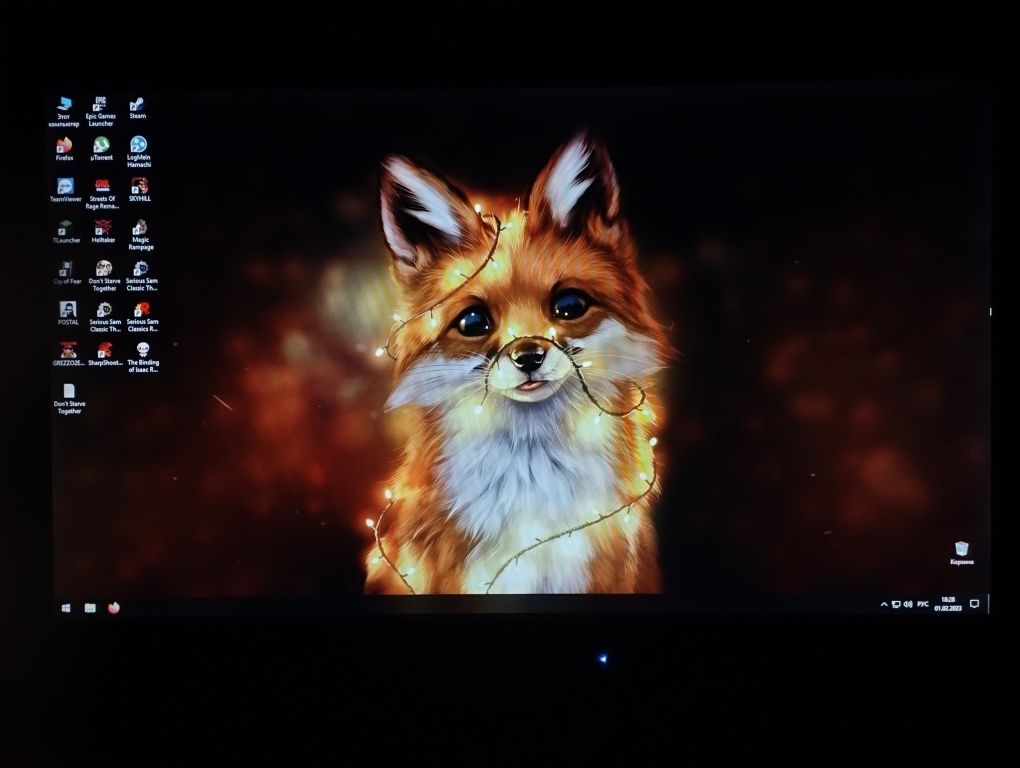The height and width of the screenshot is (768, 1020).
Task: Click the volume speaker tray icon
Action: [907, 605]
